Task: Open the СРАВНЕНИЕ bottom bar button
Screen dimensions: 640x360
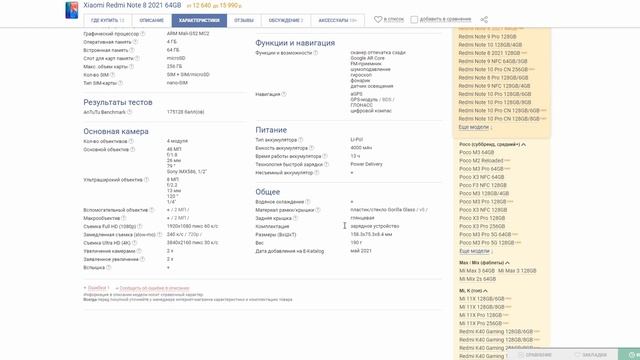Action: [535, 355]
